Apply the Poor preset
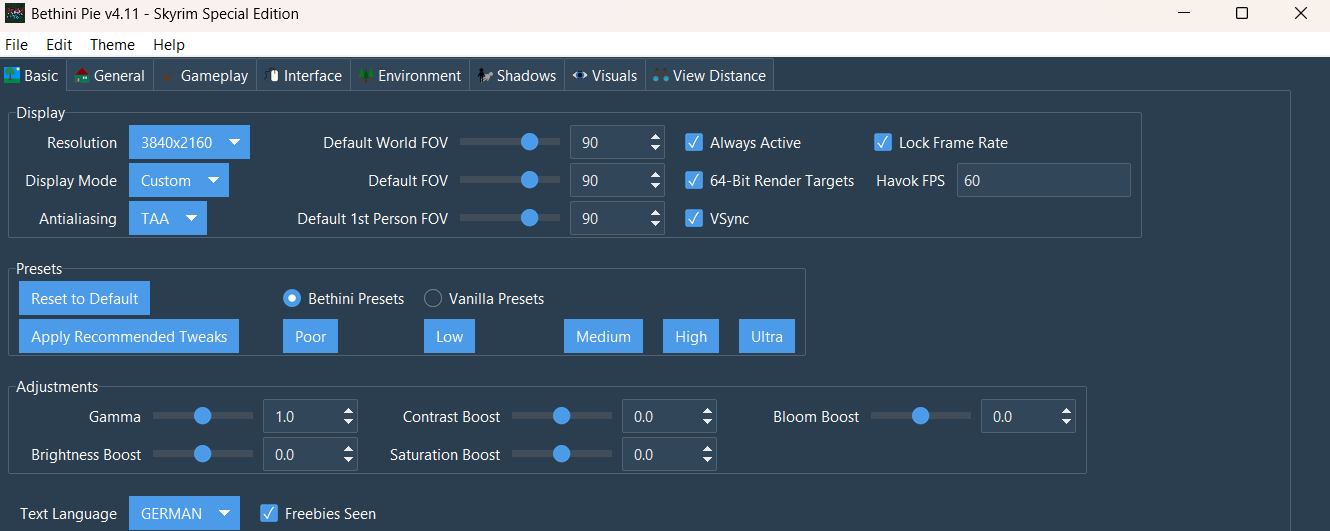Image resolution: width=1330 pixels, height=531 pixels. point(311,336)
